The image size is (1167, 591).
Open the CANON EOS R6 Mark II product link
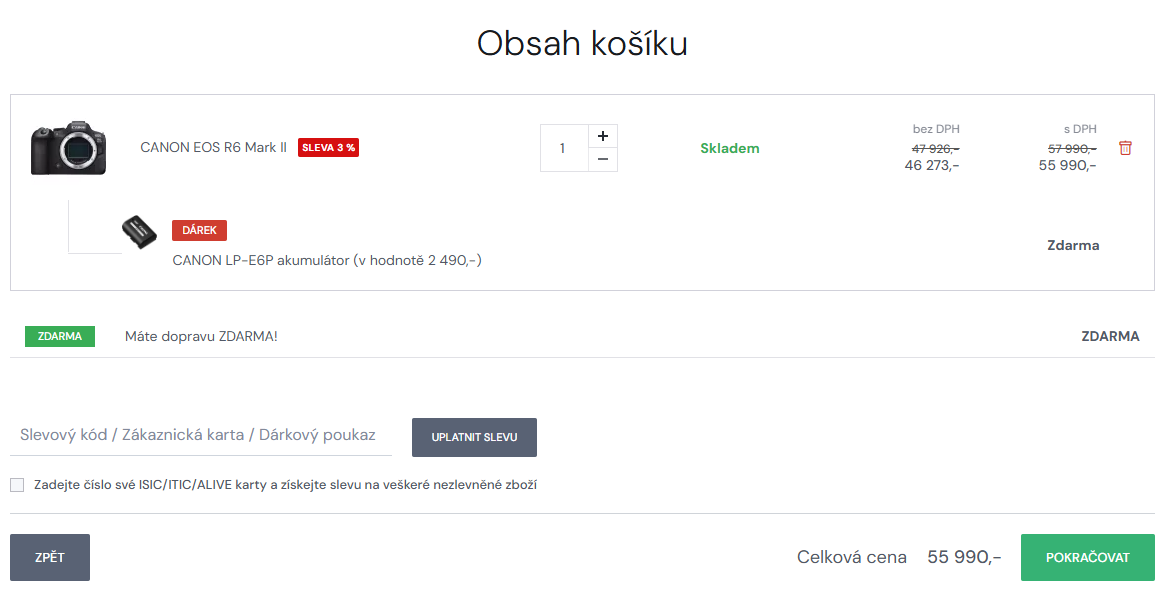pyautogui.click(x=213, y=148)
